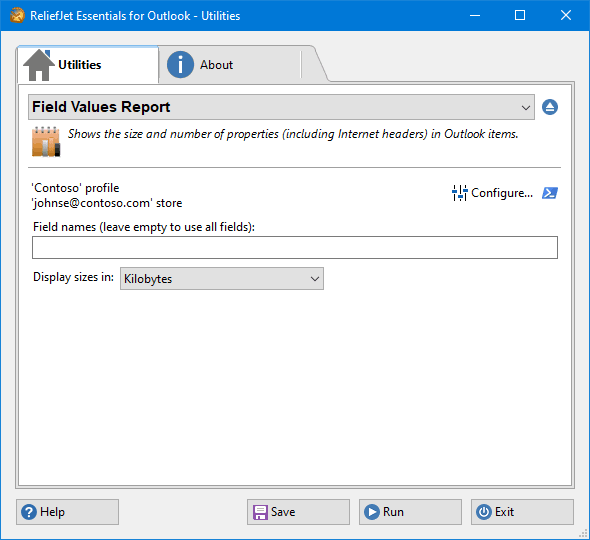The height and width of the screenshot is (540, 590).
Task: Click the house icon on Utilities tab
Action: (39, 65)
